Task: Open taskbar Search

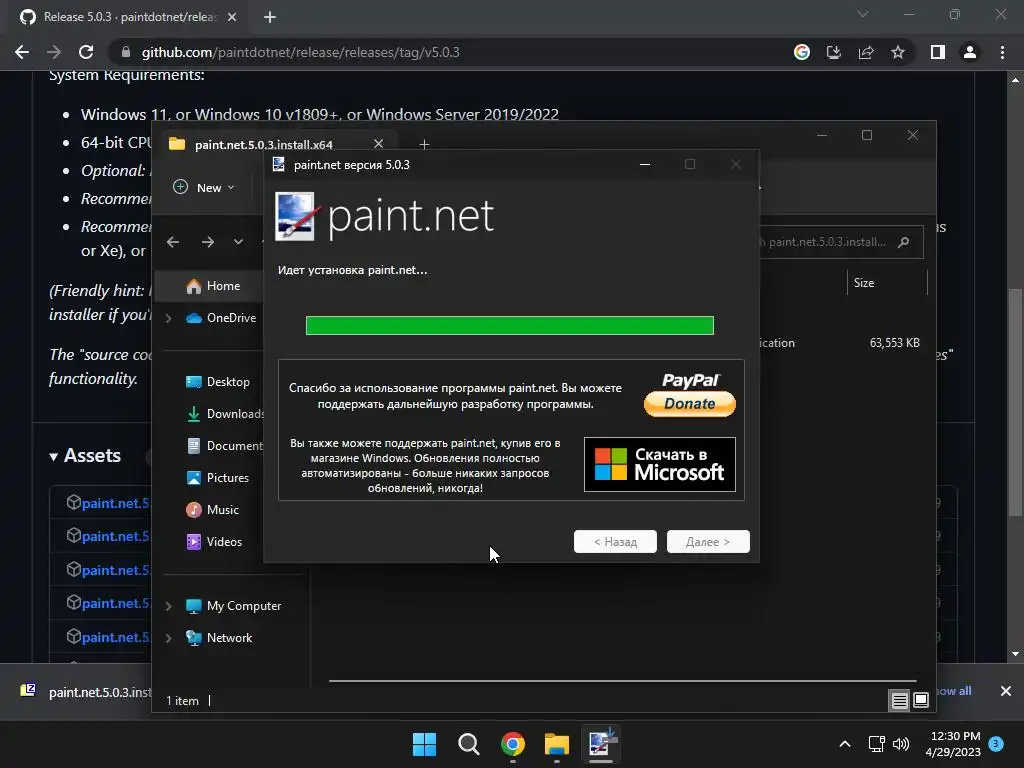Action: click(469, 744)
